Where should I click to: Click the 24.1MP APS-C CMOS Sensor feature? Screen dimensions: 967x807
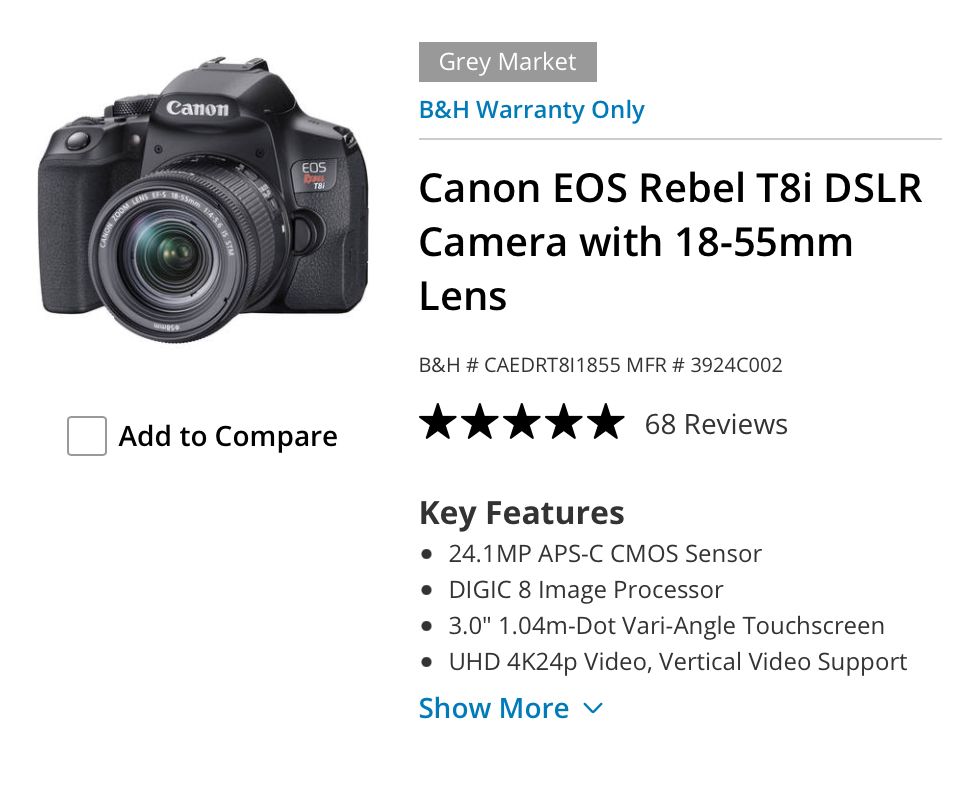click(x=605, y=554)
